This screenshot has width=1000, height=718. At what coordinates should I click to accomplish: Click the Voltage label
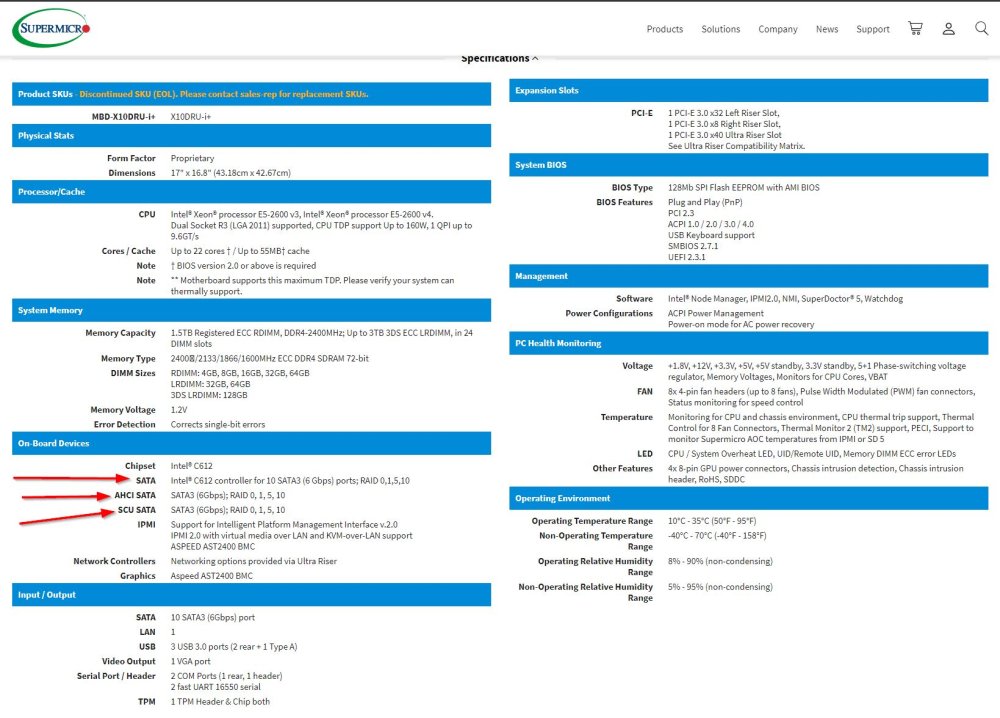click(638, 365)
